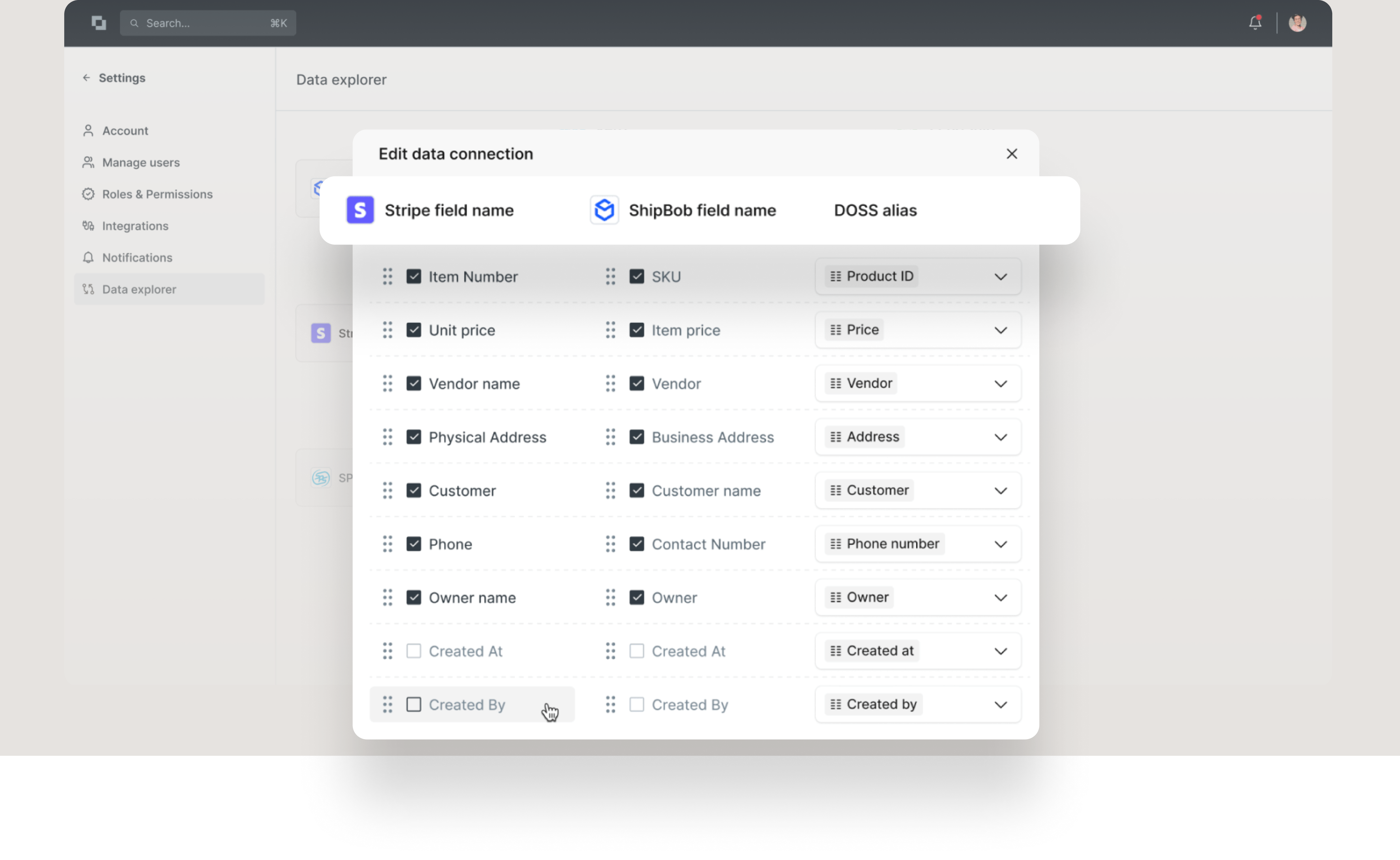The height and width of the screenshot is (860, 1400).
Task: Click the Stripe logo in header
Action: coord(360,210)
